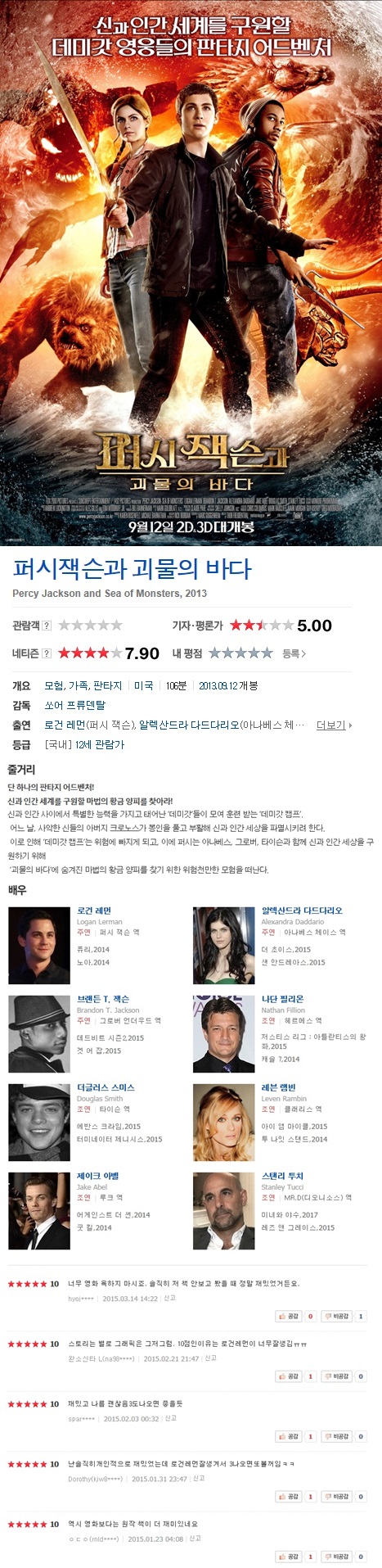This screenshot has width=382, height=1568.
Task: Open the 판타지 genre link
Action: point(107,686)
